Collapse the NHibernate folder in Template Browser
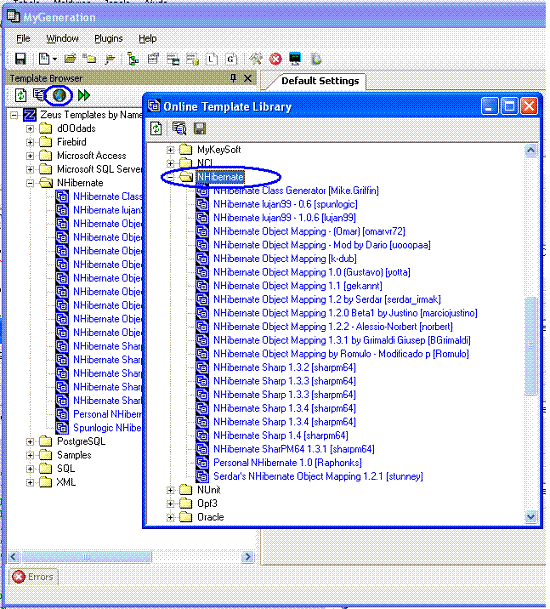Viewport: 550px width, 609px height. pos(30,183)
